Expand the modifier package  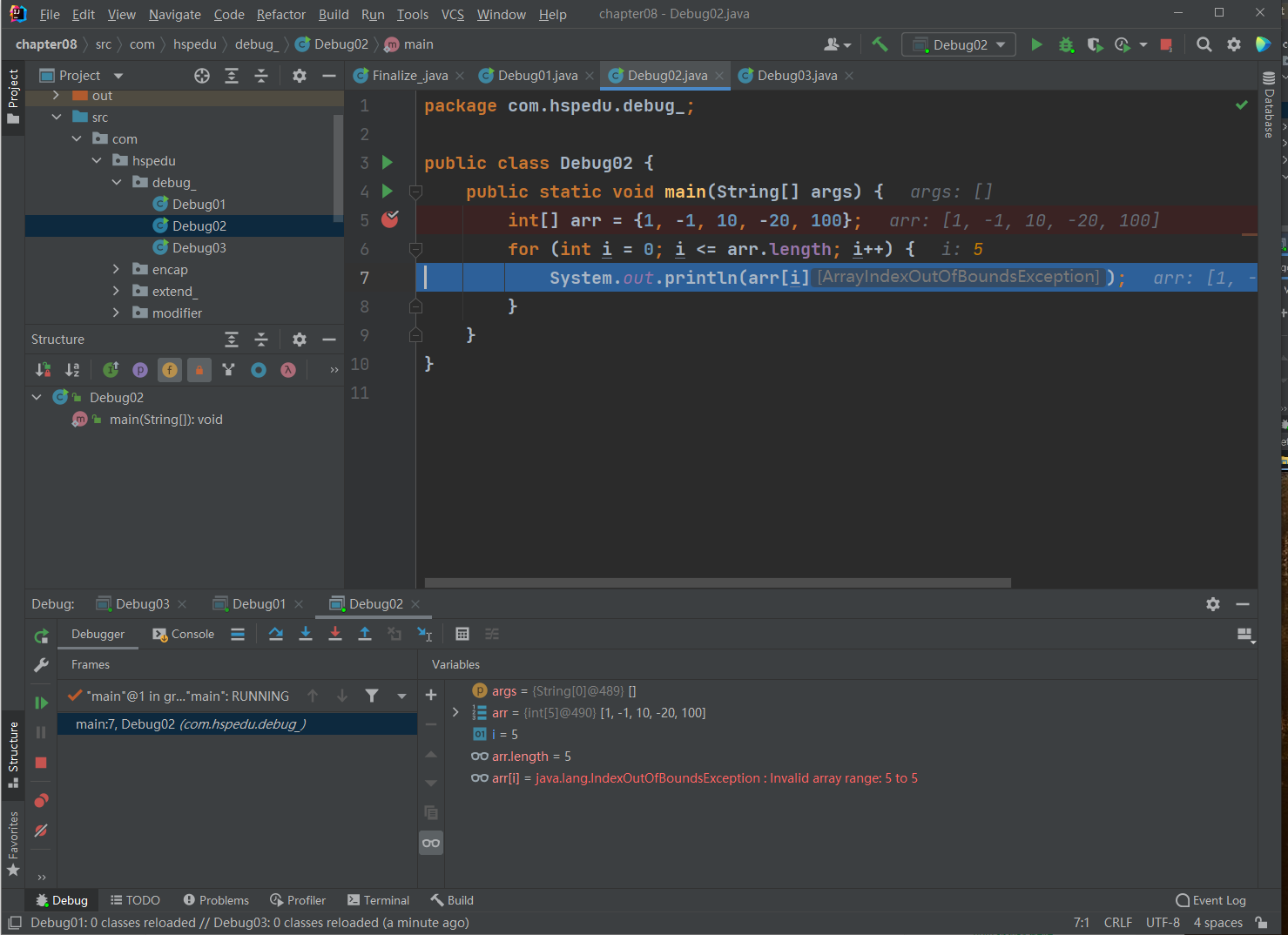[x=116, y=313]
